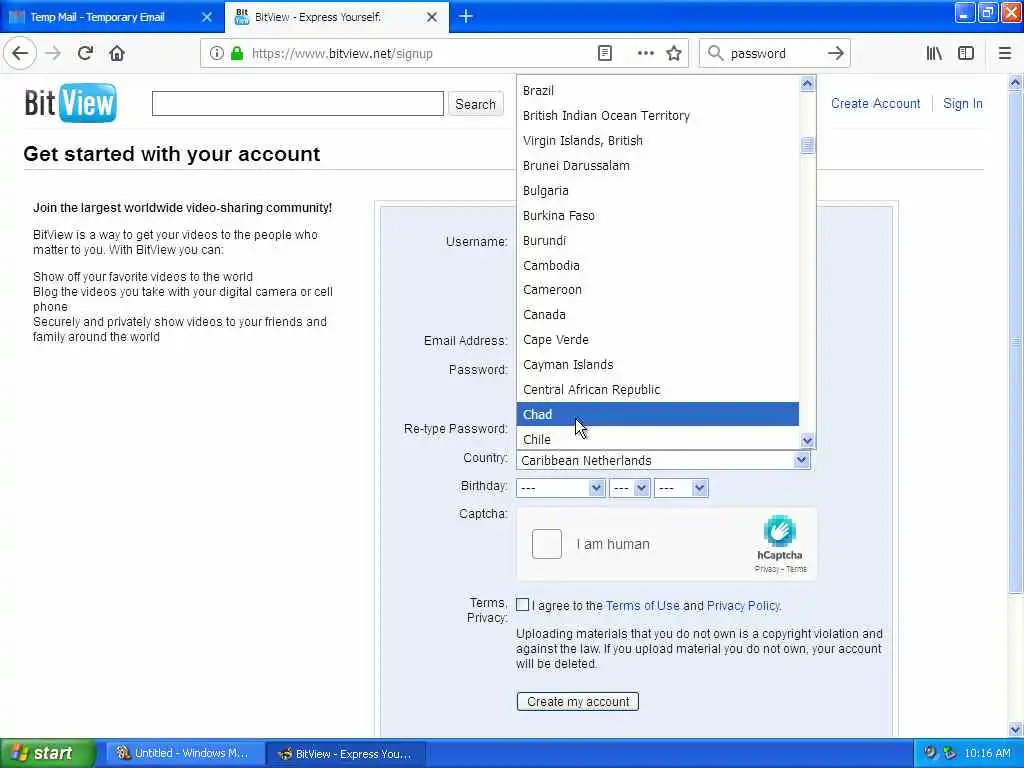The height and width of the screenshot is (768, 1024).
Task: Open the Firefox hamburger menu
Action: click(1005, 54)
